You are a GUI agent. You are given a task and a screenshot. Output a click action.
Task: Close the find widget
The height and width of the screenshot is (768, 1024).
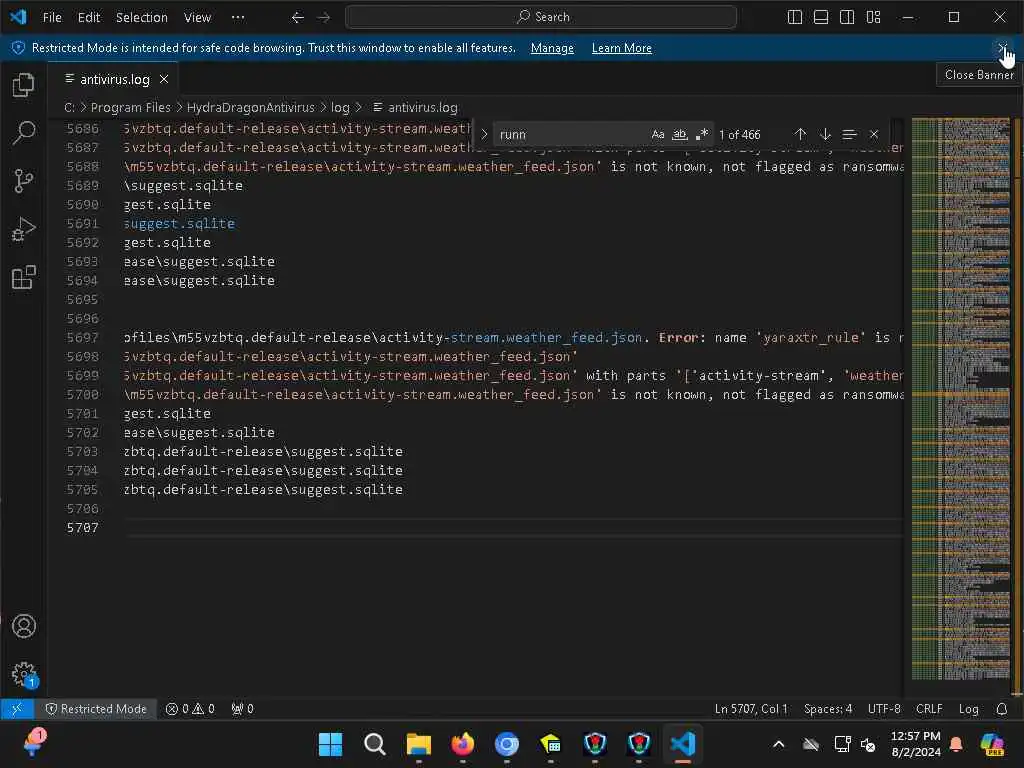[874, 135]
